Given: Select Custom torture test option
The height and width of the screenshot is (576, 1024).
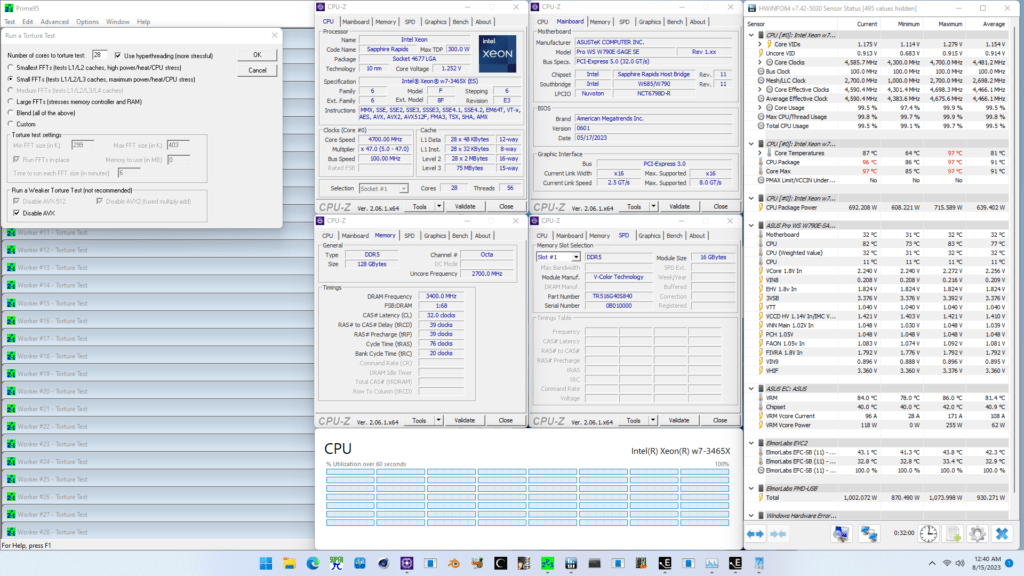Looking at the screenshot, I should (10, 124).
